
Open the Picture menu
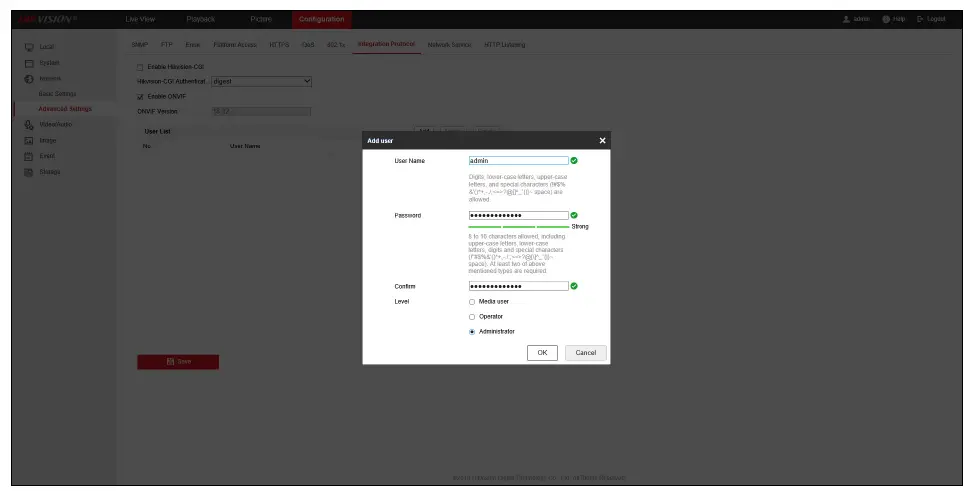[x=261, y=19]
